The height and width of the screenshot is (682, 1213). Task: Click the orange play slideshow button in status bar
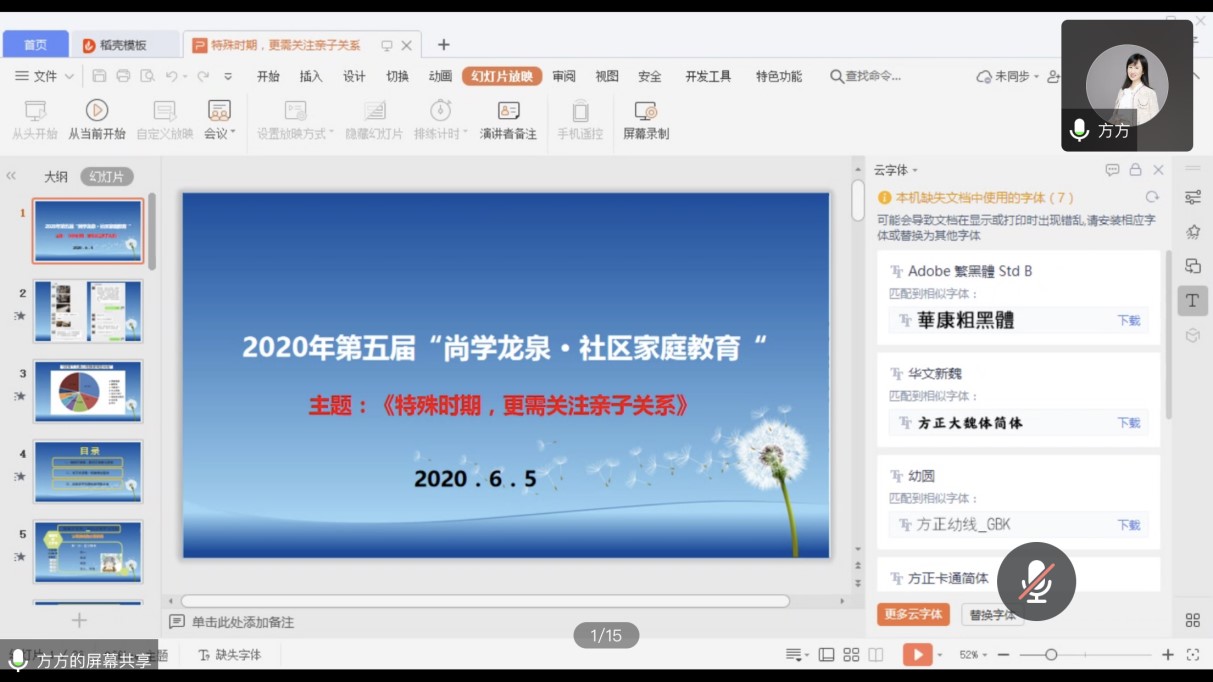(x=916, y=655)
